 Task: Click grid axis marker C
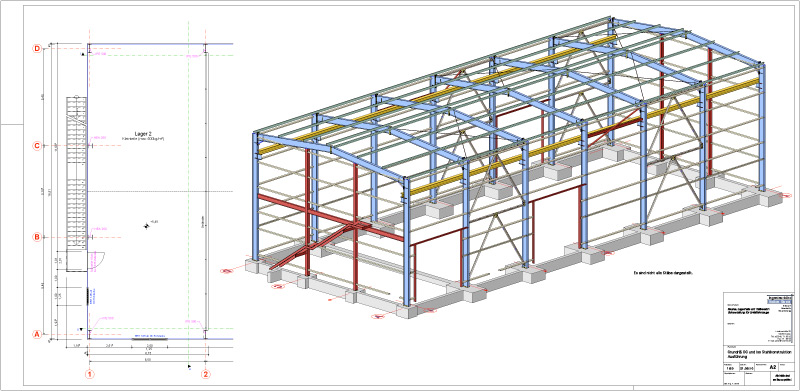(x=37, y=145)
